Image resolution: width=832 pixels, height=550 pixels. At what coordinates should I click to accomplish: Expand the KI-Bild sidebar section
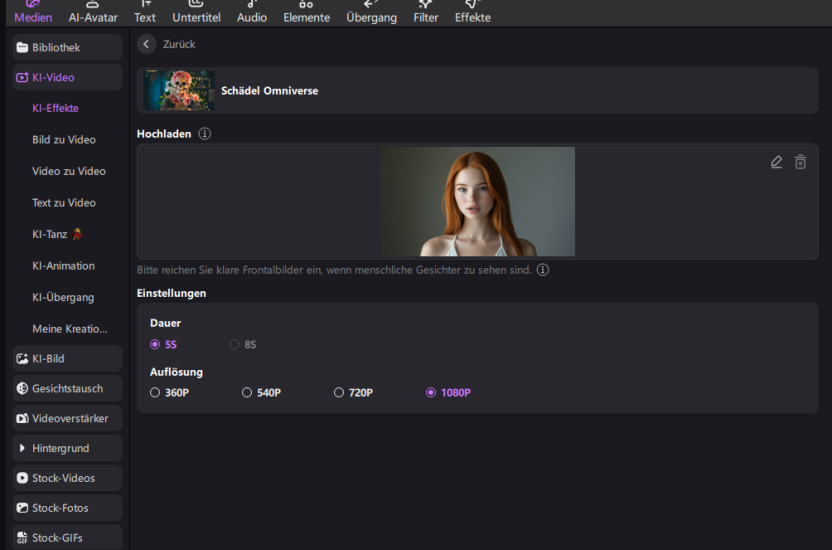pyautogui.click(x=67, y=358)
